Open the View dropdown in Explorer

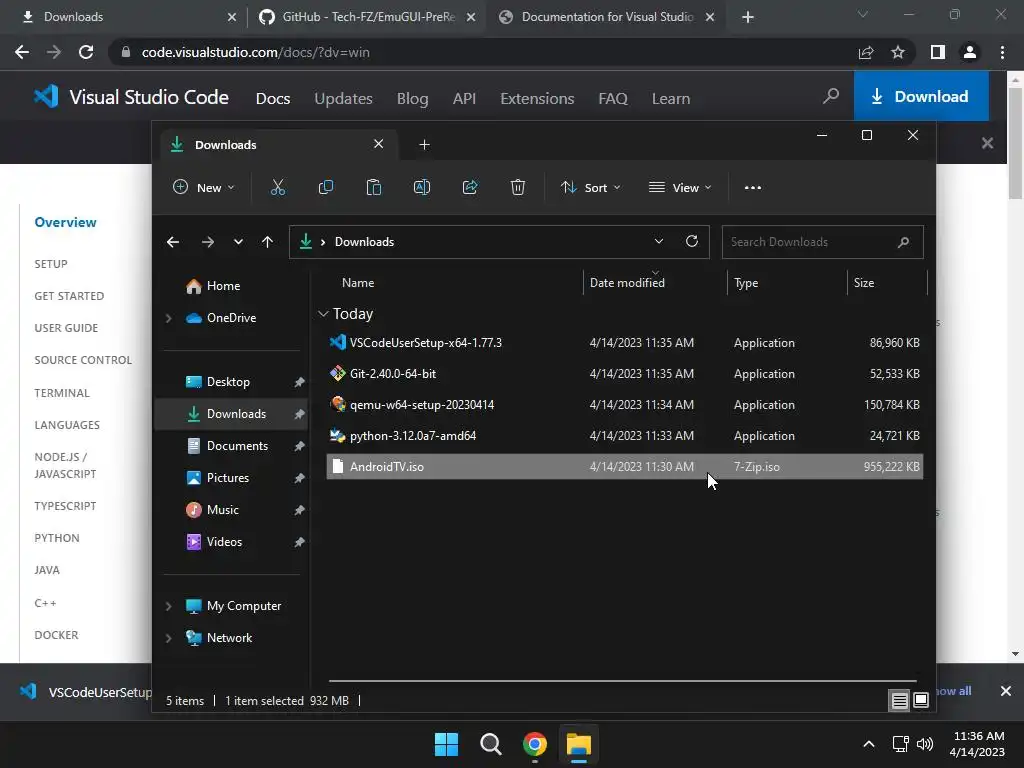(x=680, y=187)
